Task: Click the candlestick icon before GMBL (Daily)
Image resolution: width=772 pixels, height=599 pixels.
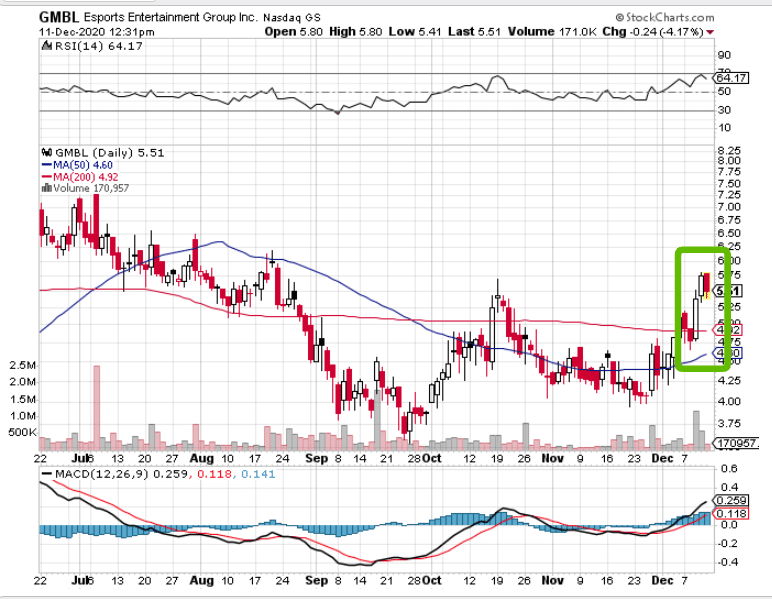Action: click(x=47, y=153)
